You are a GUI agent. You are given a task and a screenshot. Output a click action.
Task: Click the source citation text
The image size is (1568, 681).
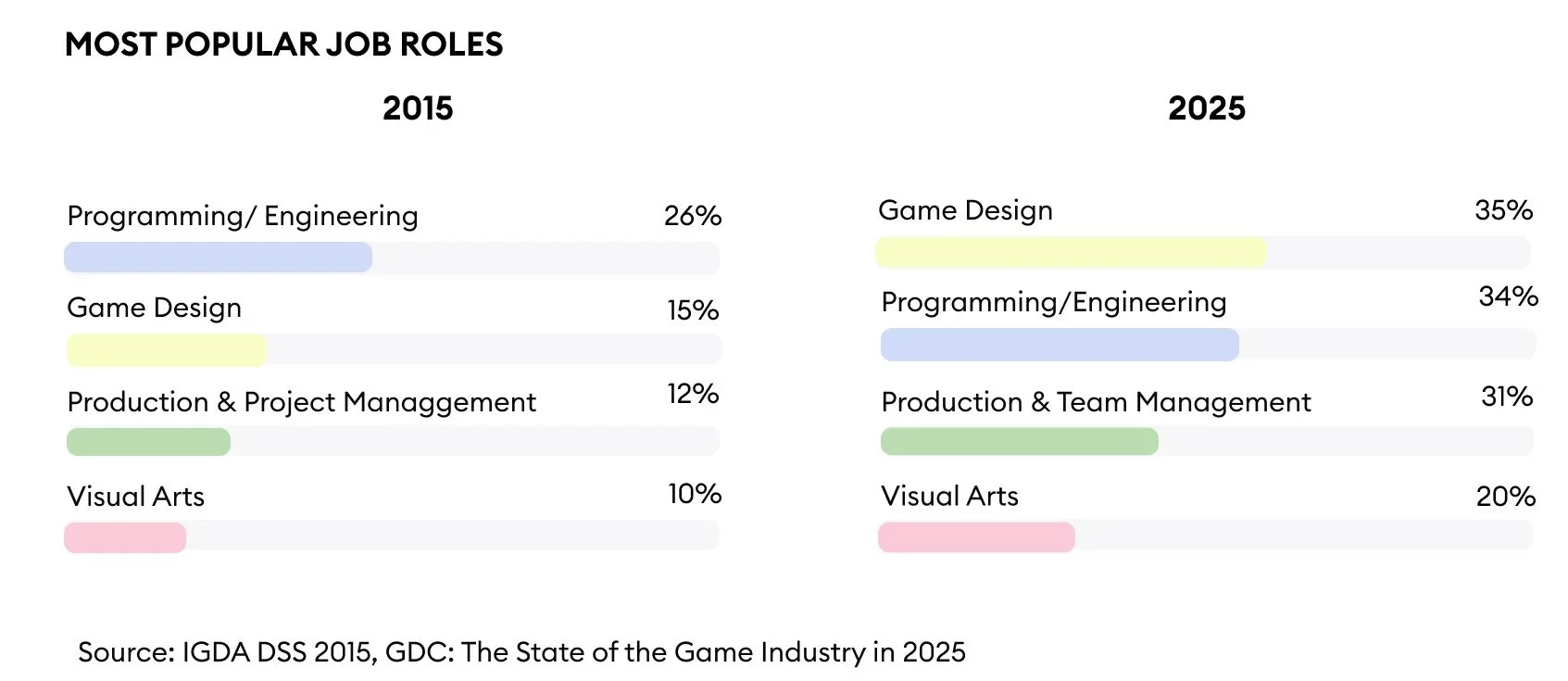point(521,652)
